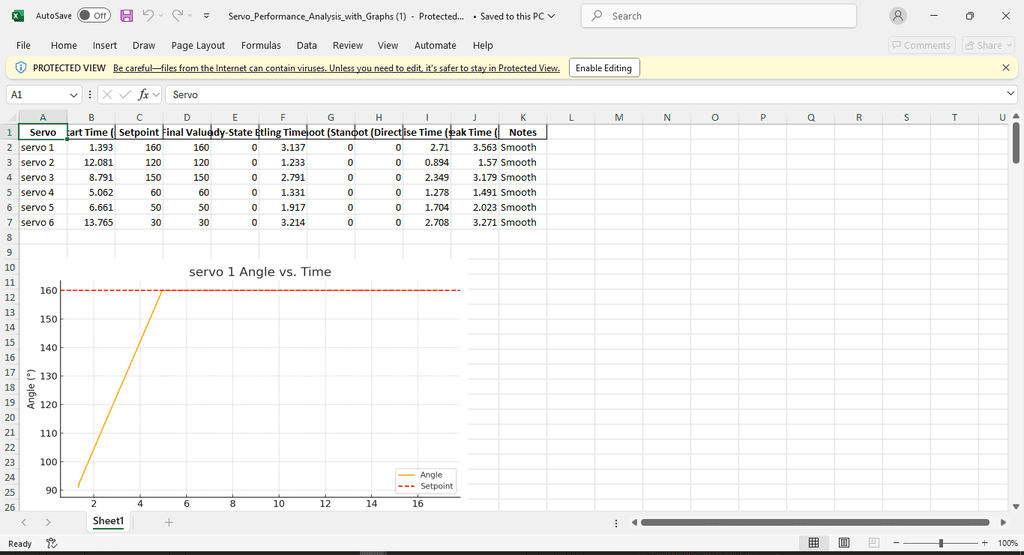
Task: Toggle the AutoSave switch
Action: click(x=93, y=16)
